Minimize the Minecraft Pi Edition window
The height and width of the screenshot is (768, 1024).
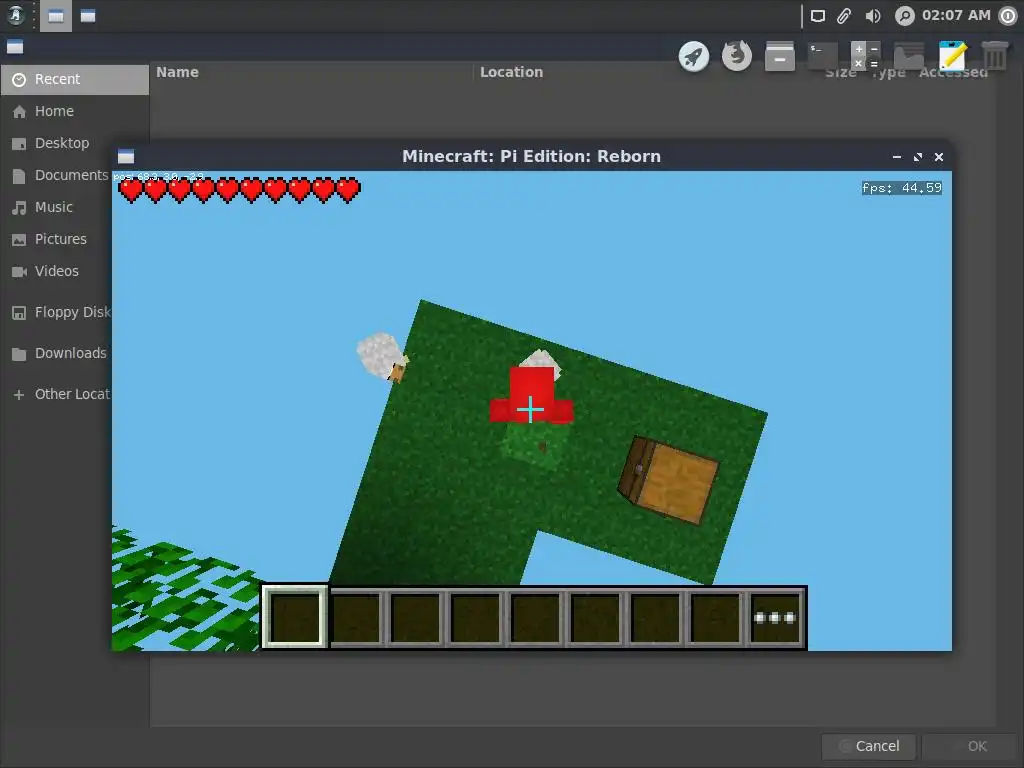(897, 157)
